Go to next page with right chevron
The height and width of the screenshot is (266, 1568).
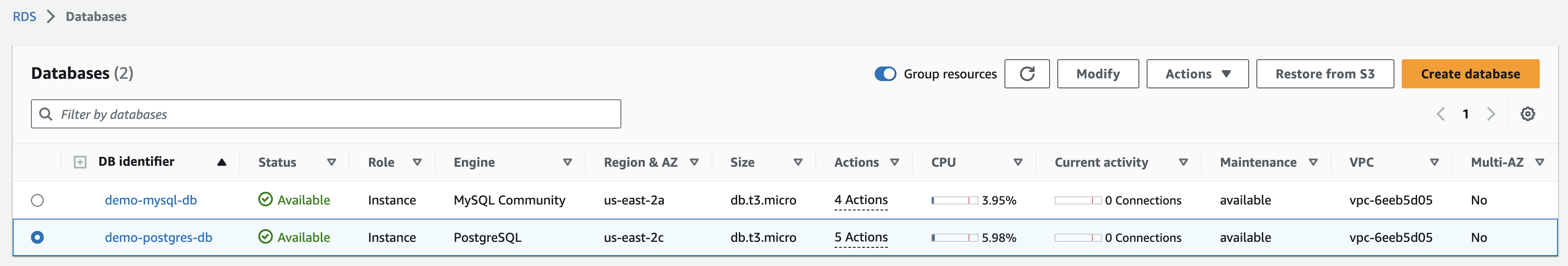[x=1491, y=114]
